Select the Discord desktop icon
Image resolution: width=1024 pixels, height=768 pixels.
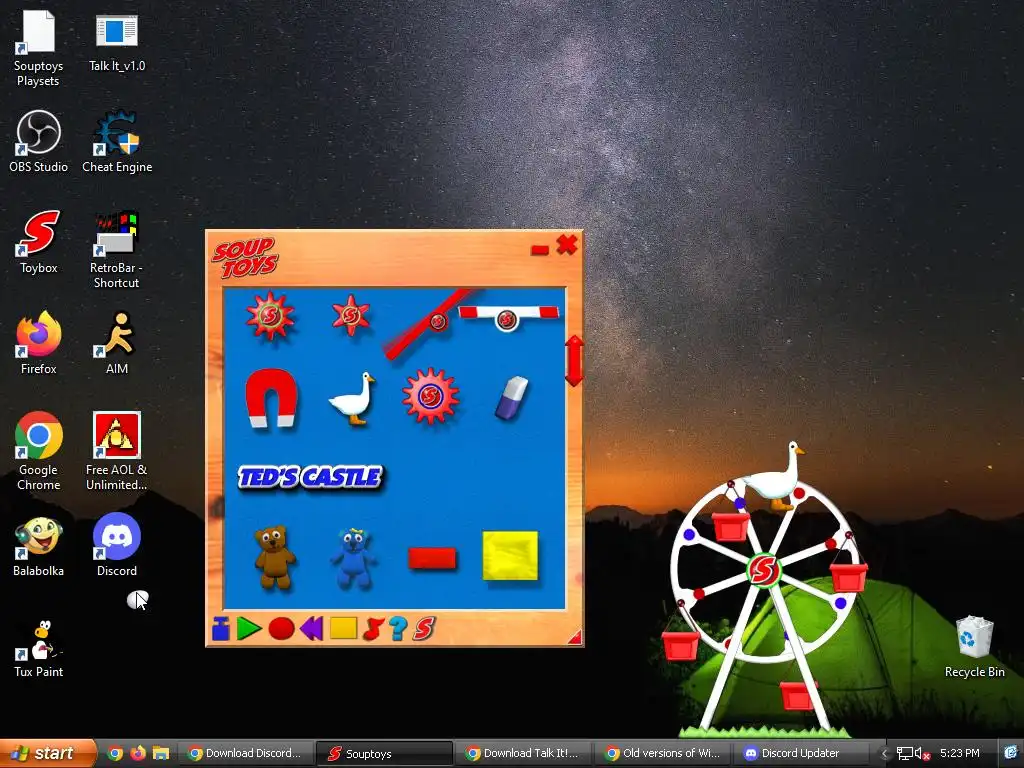[x=117, y=544]
